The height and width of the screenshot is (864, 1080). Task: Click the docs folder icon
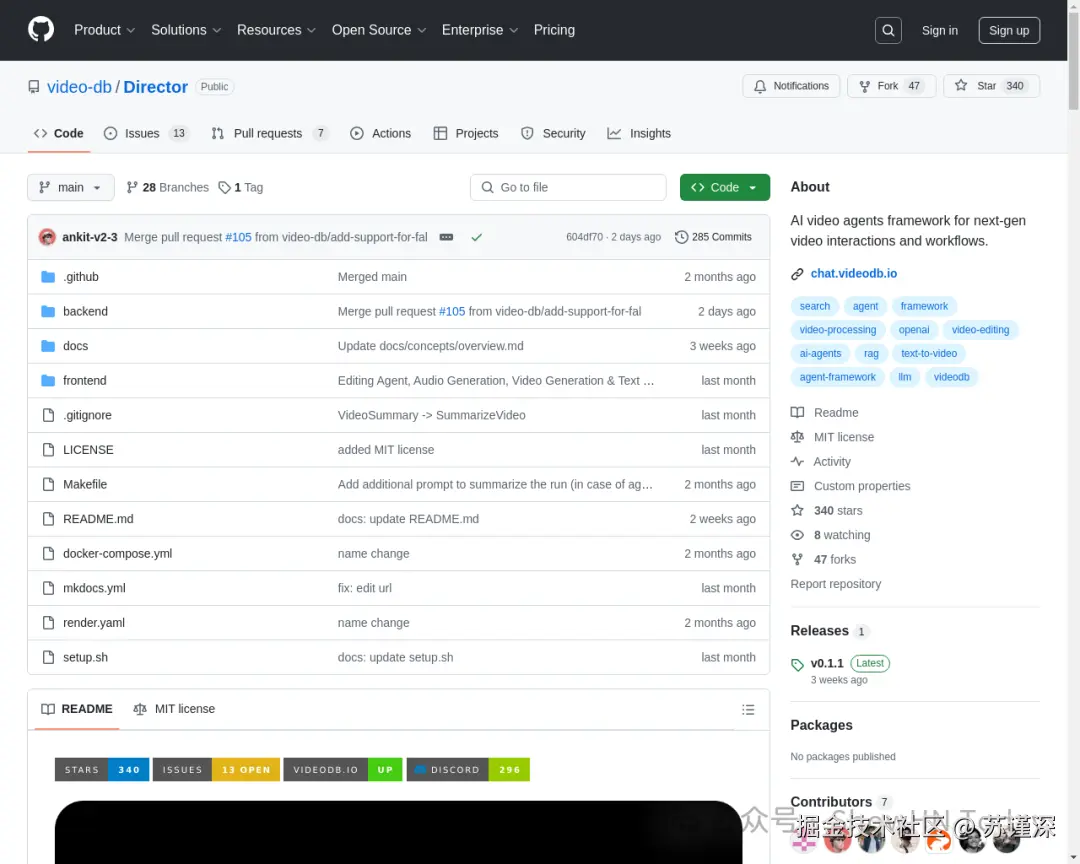pyautogui.click(x=48, y=346)
